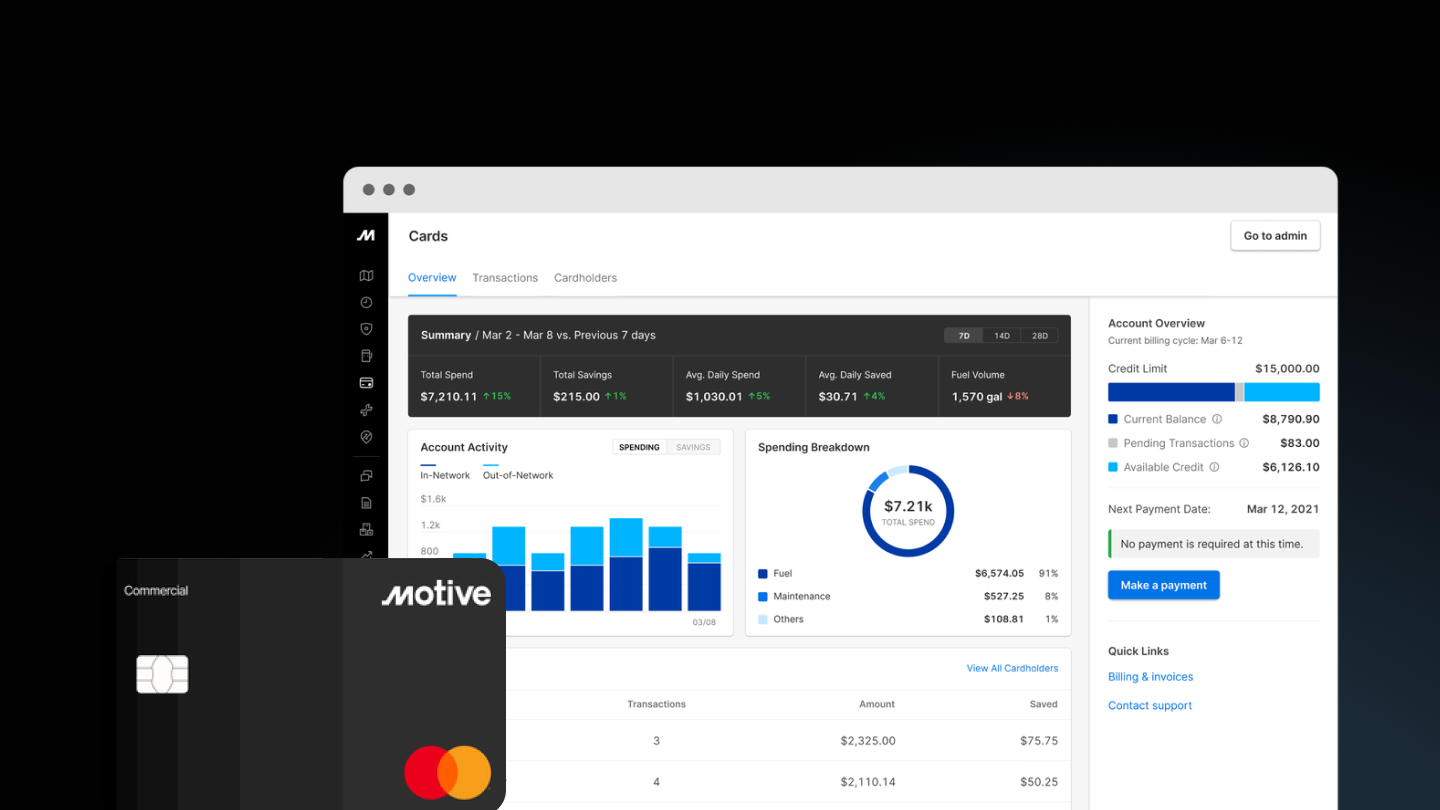Open the document icon in the sidebar

[x=366, y=503]
